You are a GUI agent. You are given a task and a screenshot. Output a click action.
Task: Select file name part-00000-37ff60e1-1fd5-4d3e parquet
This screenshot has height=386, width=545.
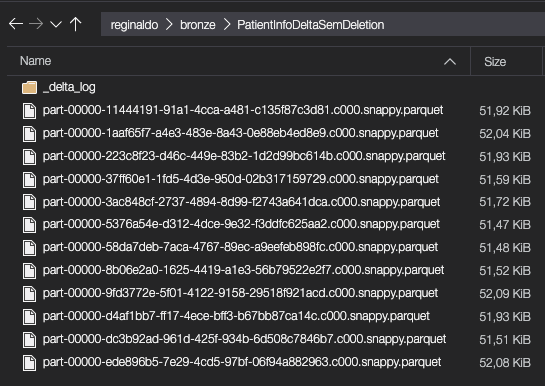point(241,179)
